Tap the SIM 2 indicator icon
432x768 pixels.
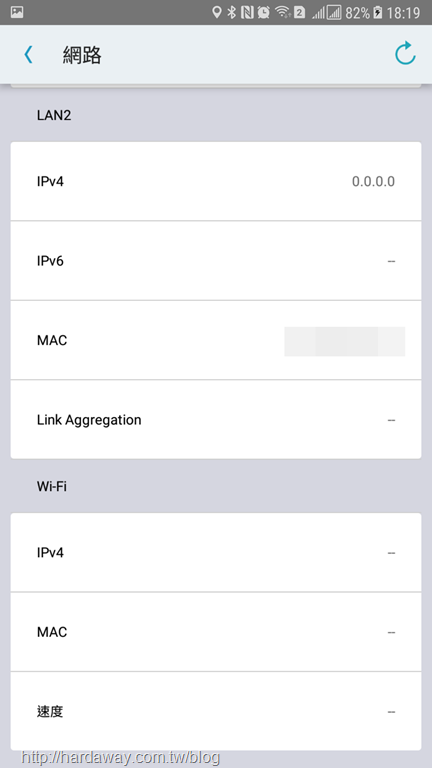tap(299, 13)
